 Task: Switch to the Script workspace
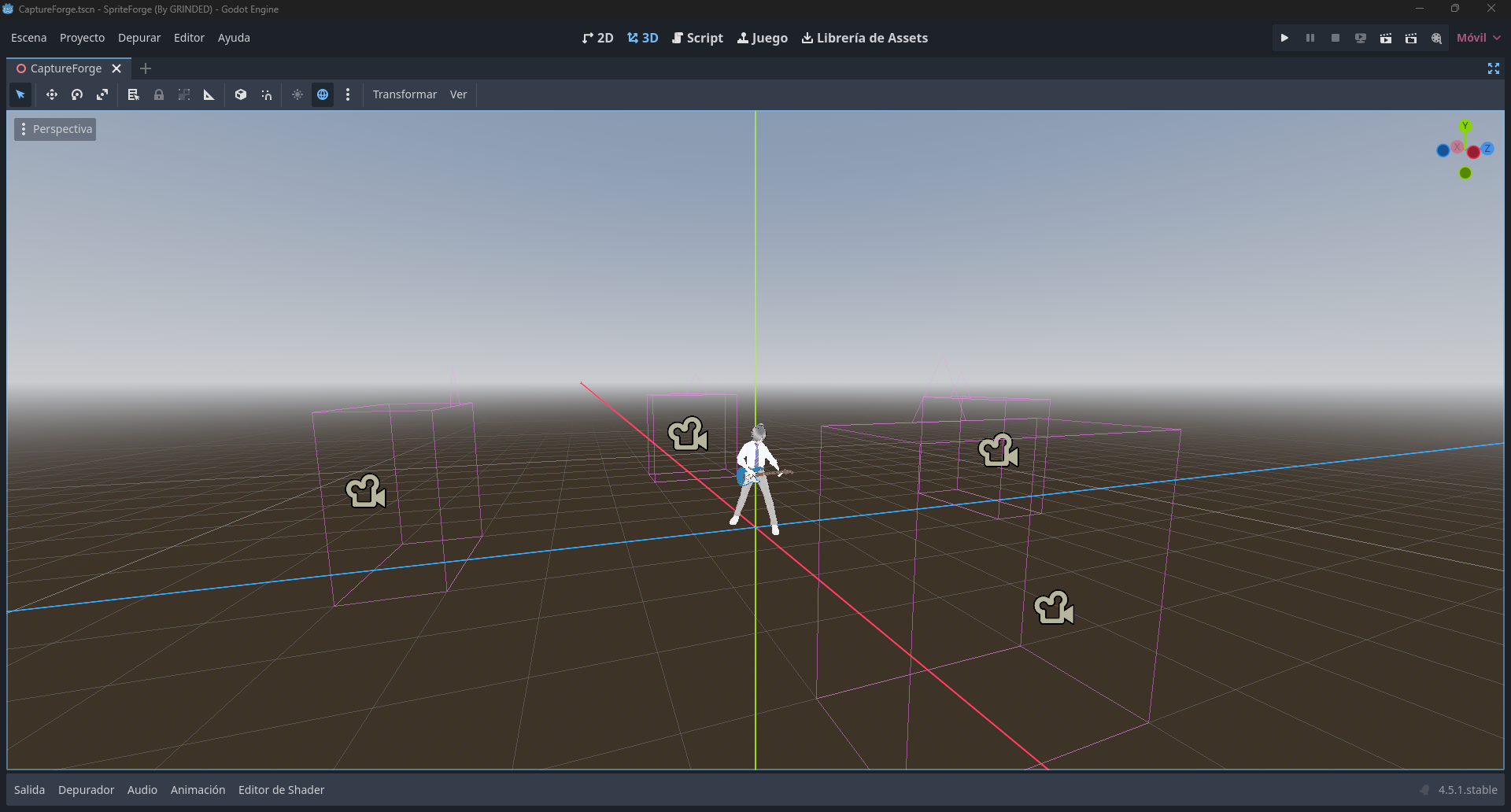coord(697,38)
